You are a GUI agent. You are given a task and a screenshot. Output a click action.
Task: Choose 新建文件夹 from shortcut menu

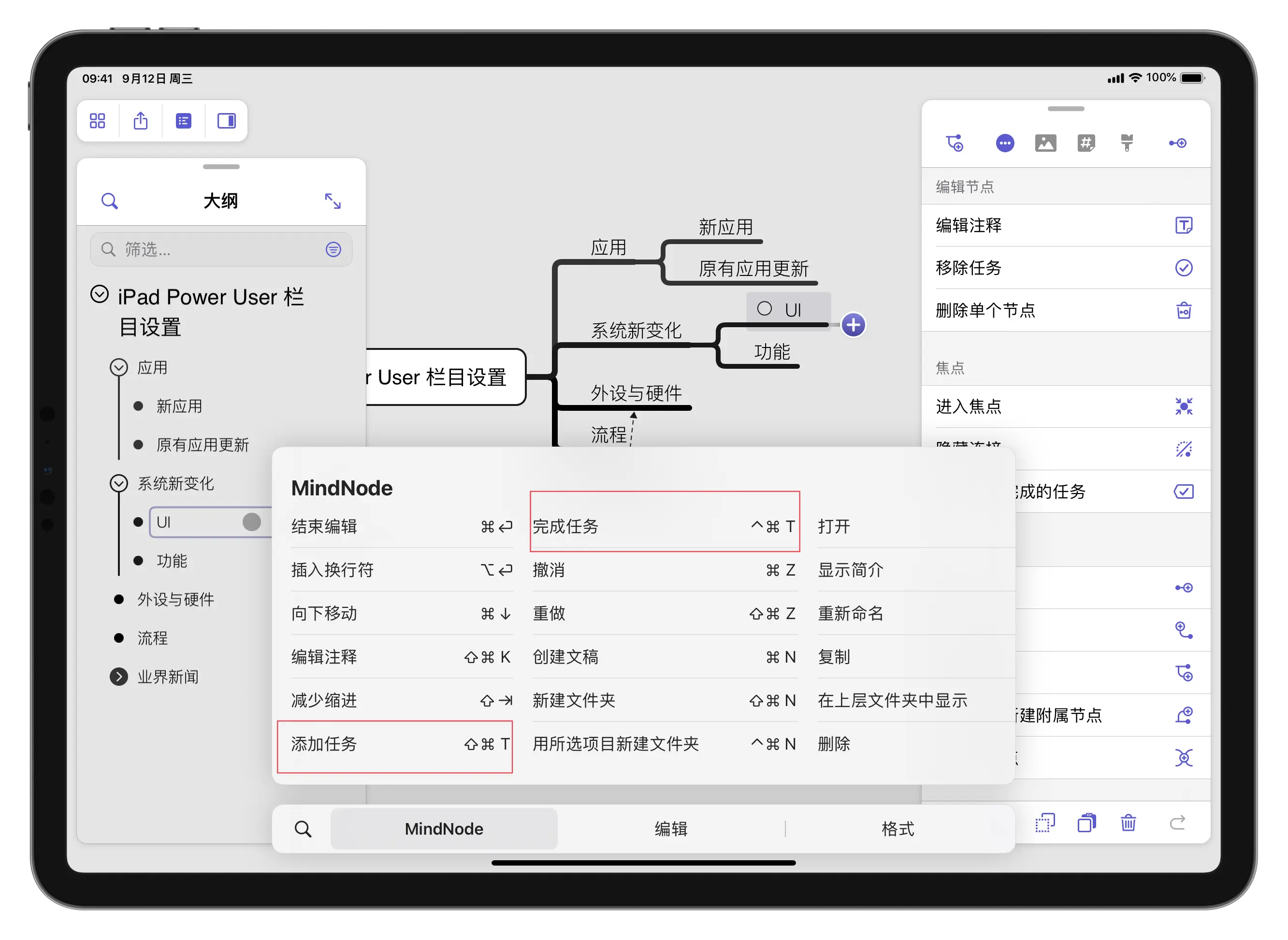click(x=665, y=700)
